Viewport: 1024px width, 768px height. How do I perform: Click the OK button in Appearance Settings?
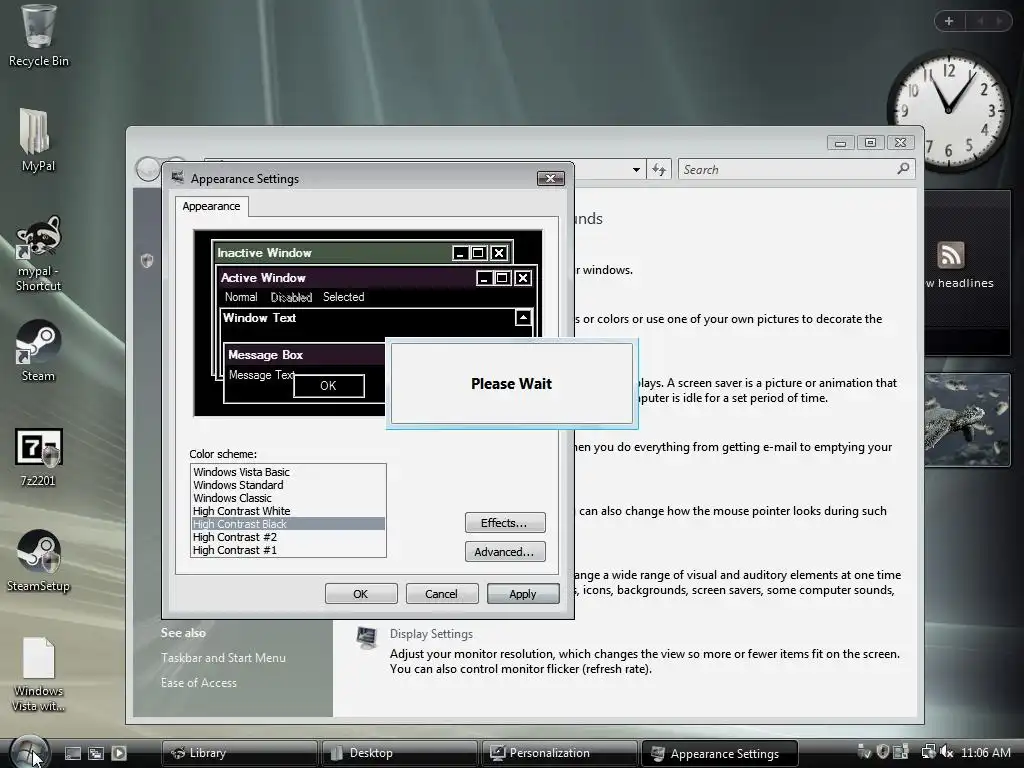pyautogui.click(x=360, y=594)
